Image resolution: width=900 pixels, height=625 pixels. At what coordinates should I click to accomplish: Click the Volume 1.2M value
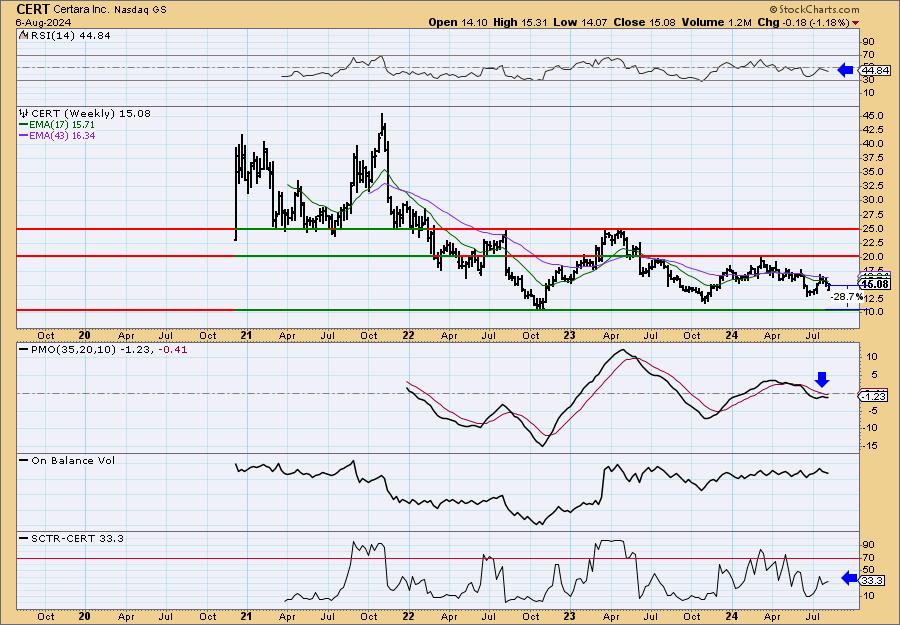coord(716,22)
